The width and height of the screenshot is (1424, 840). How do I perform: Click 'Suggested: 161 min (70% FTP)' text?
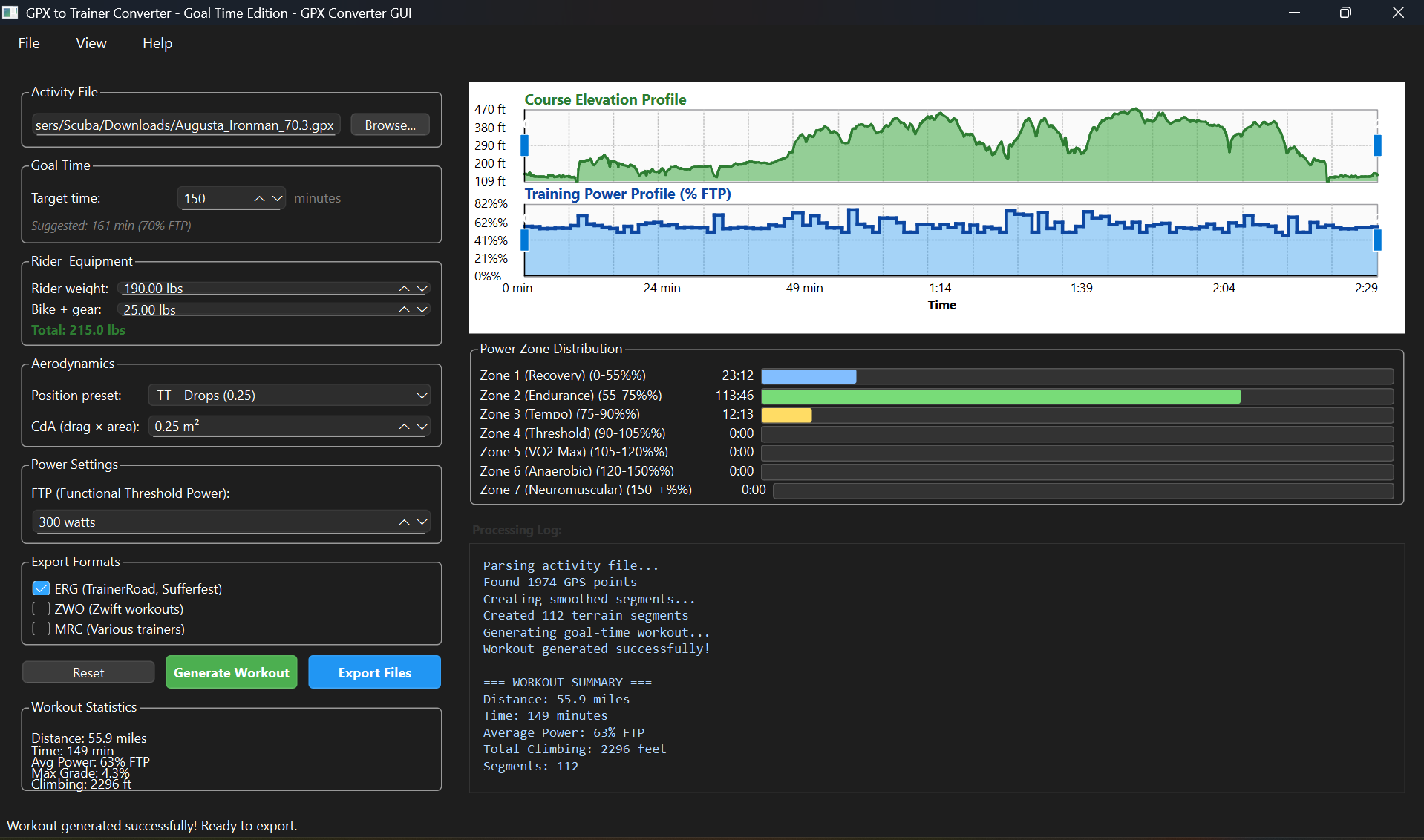coord(111,226)
